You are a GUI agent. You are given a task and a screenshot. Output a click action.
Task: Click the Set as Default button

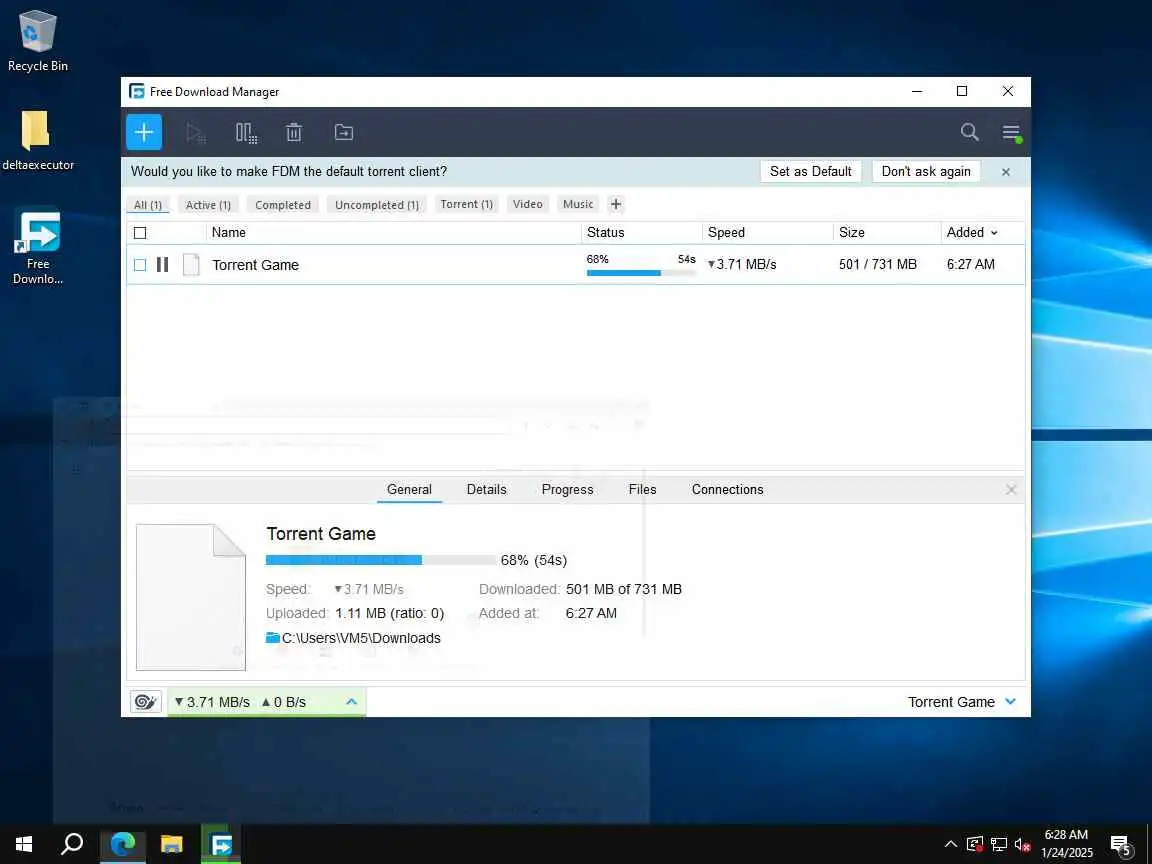(810, 171)
